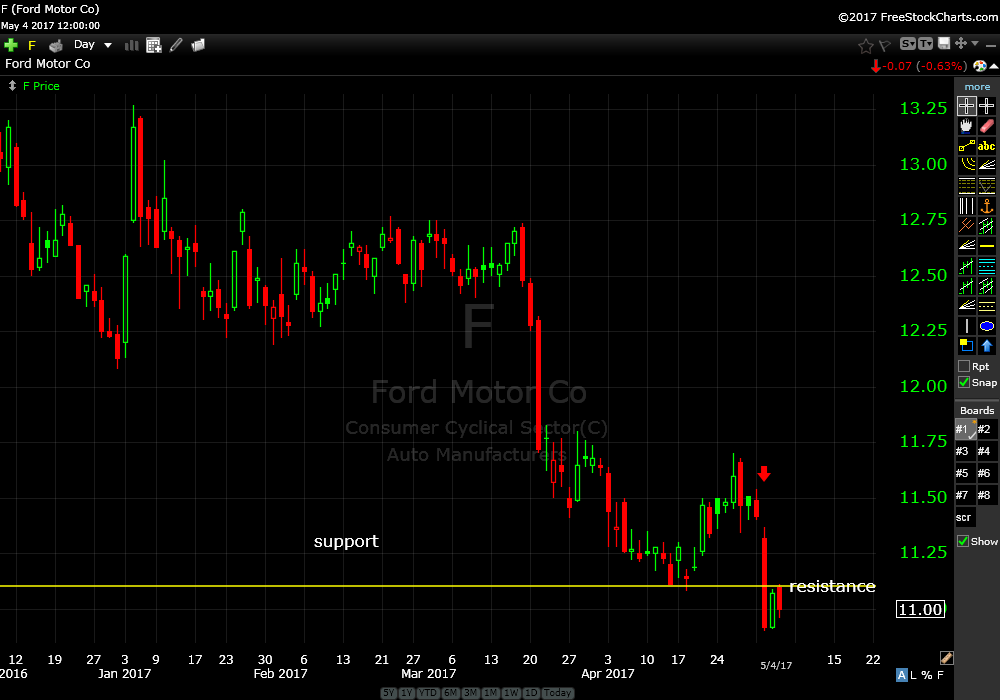This screenshot has width=1000, height=700.
Task: Expand the more drawing tools list
Action: click(x=977, y=87)
